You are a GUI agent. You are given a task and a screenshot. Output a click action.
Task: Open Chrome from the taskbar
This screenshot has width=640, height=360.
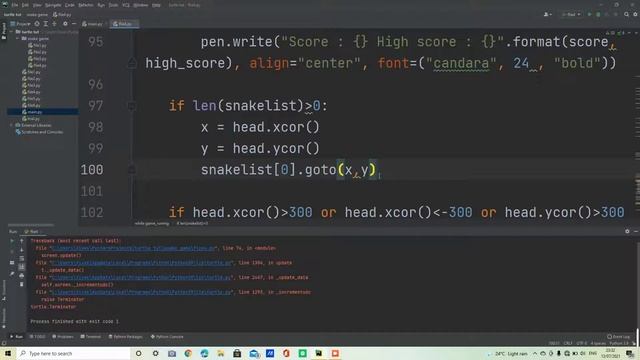188,353
